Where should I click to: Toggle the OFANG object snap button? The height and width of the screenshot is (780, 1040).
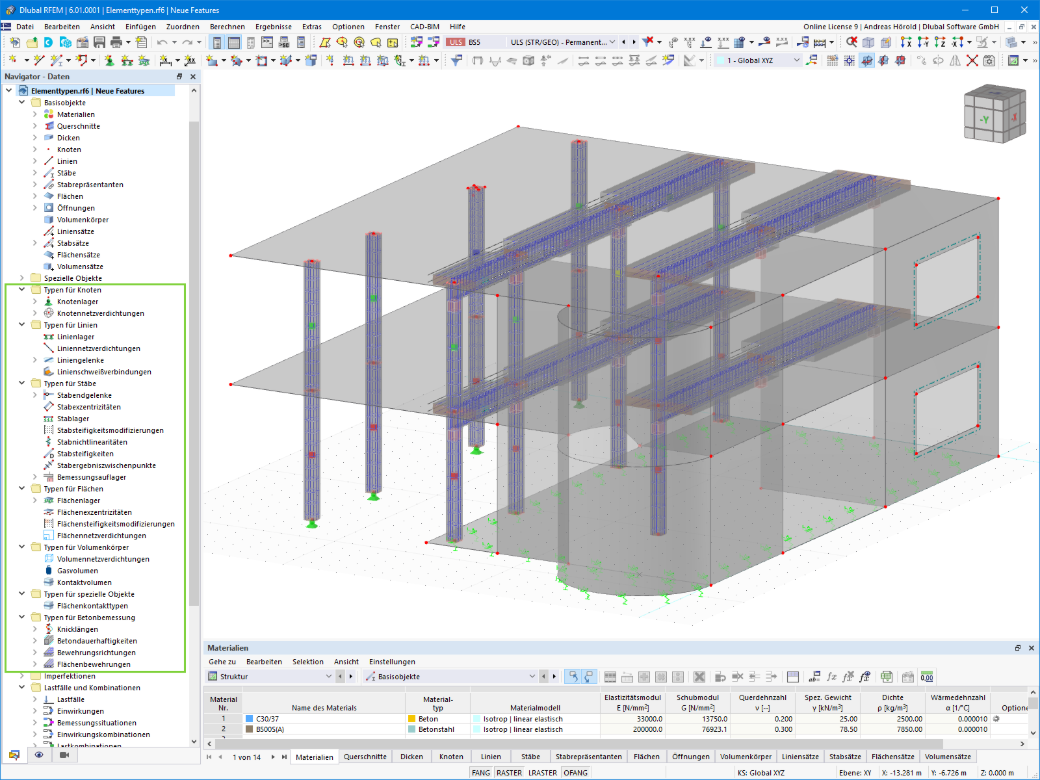tap(576, 773)
